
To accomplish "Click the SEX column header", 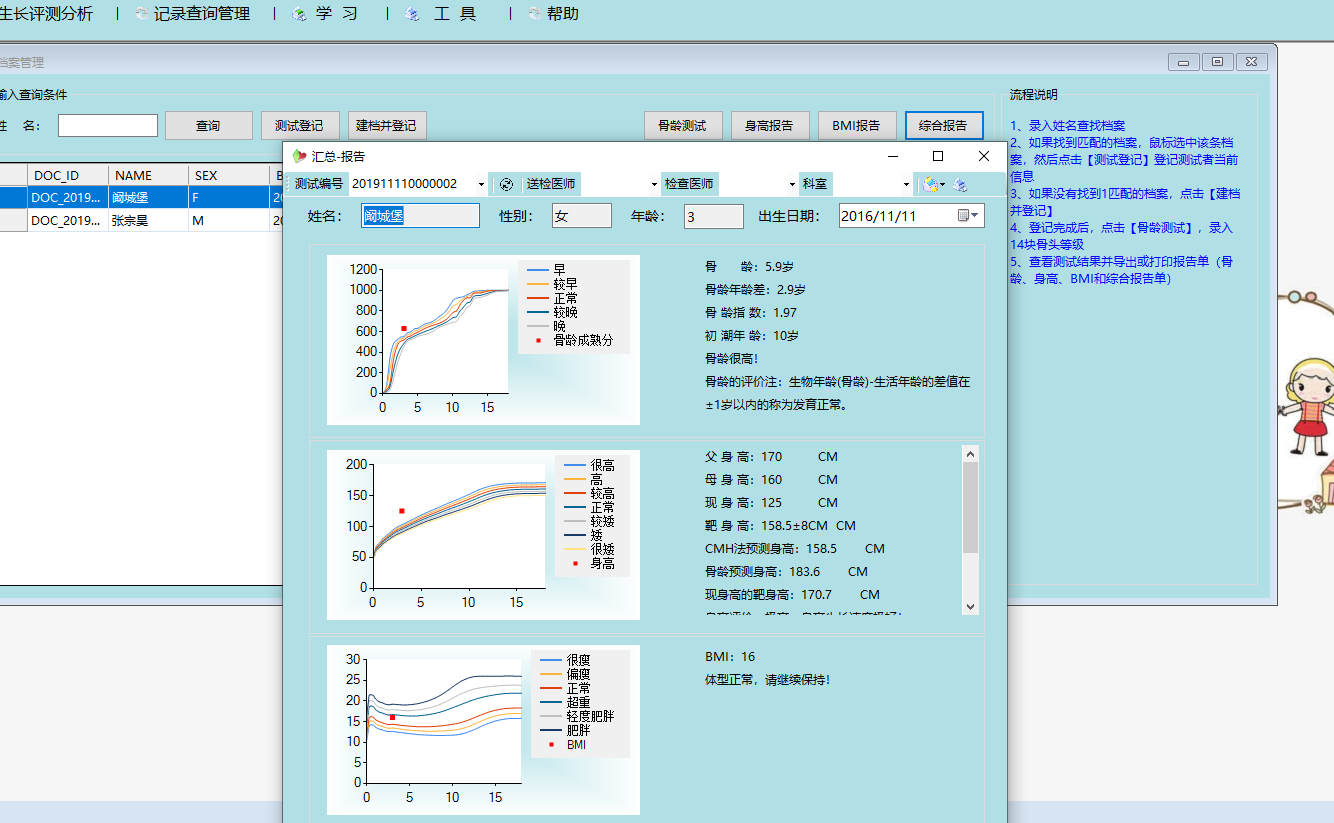I will point(228,176).
